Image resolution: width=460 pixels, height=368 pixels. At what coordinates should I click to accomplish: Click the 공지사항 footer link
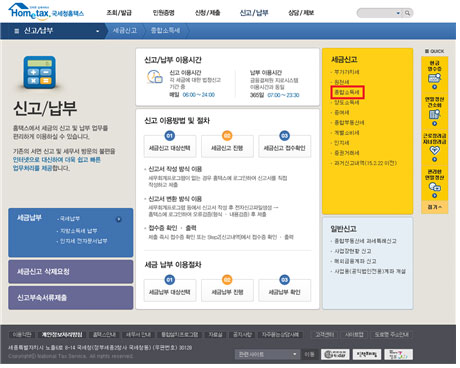click(x=242, y=334)
